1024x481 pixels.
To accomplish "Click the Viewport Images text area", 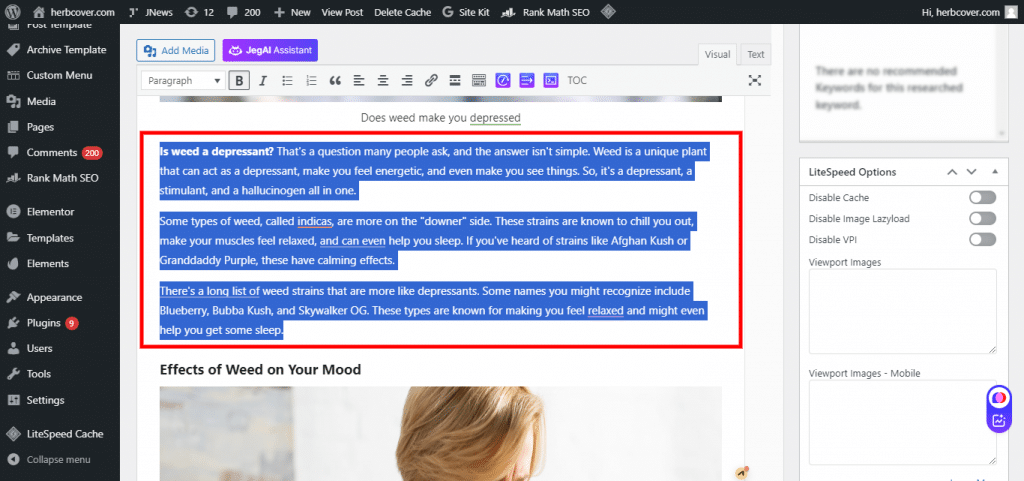I will (x=903, y=311).
